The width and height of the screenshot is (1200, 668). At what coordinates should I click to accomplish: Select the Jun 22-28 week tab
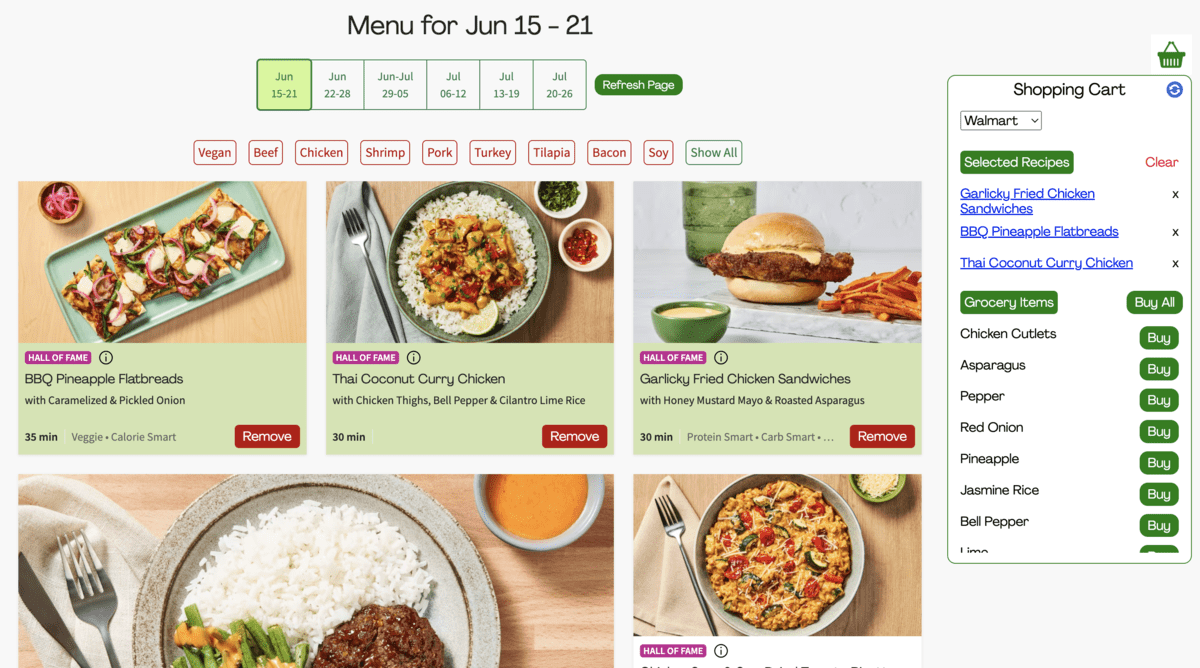pyautogui.click(x=338, y=84)
